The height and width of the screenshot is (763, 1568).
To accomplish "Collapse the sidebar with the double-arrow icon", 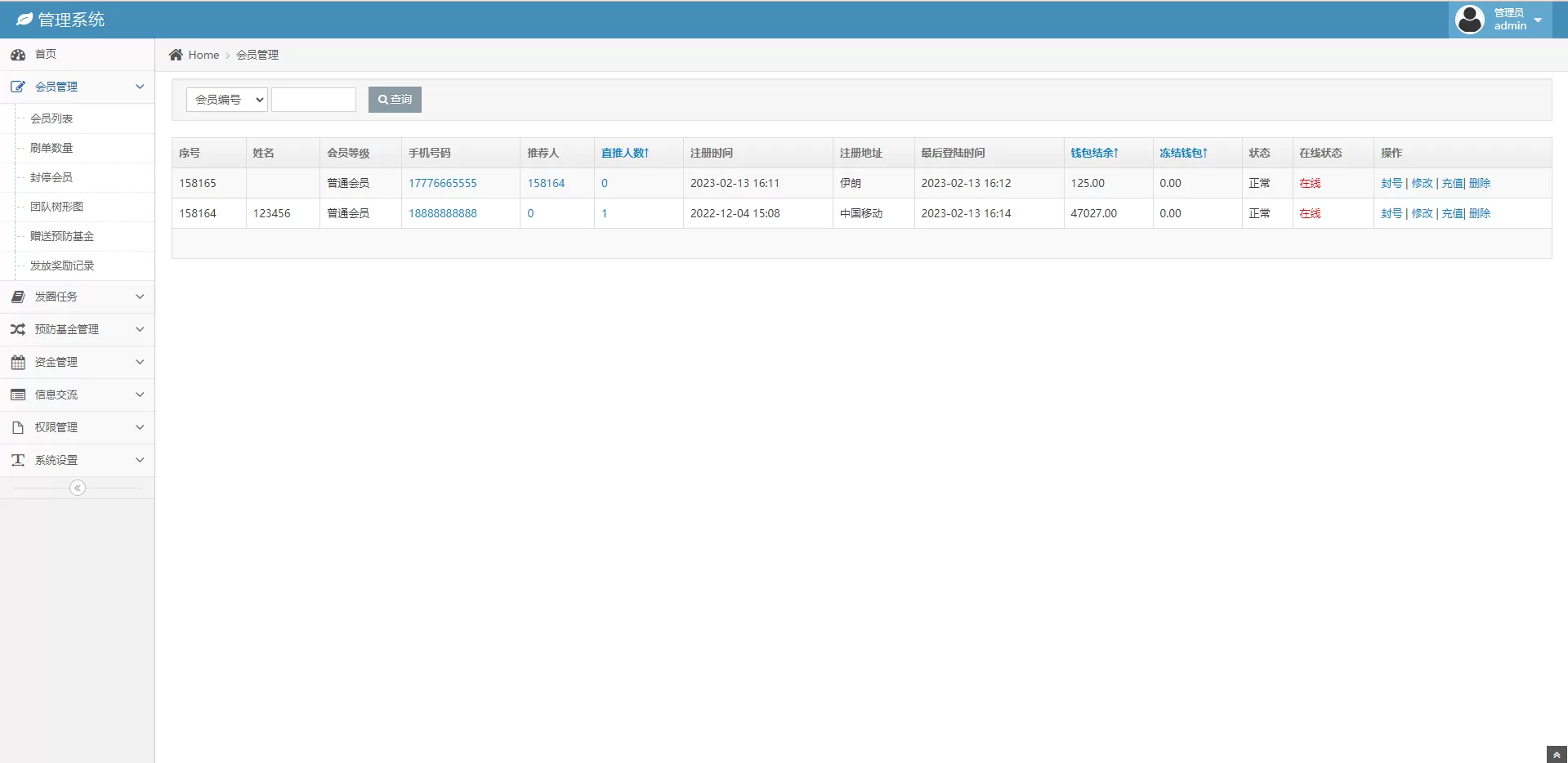I will [78, 488].
